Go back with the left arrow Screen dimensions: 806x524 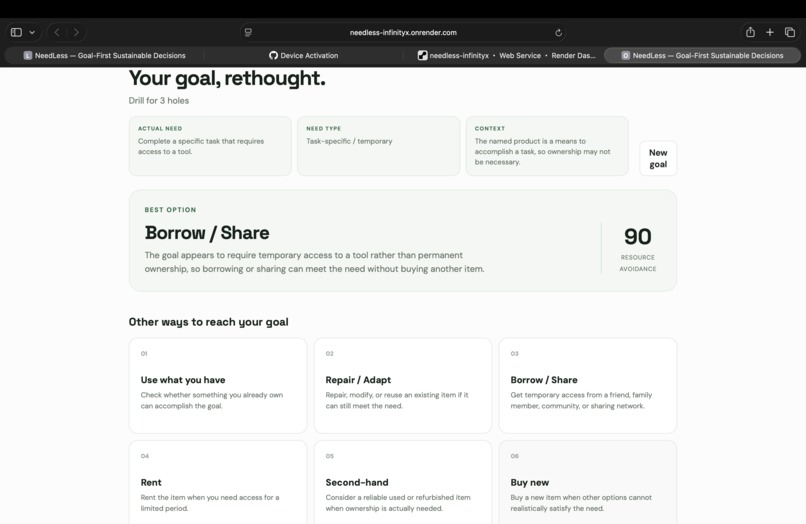click(x=57, y=32)
